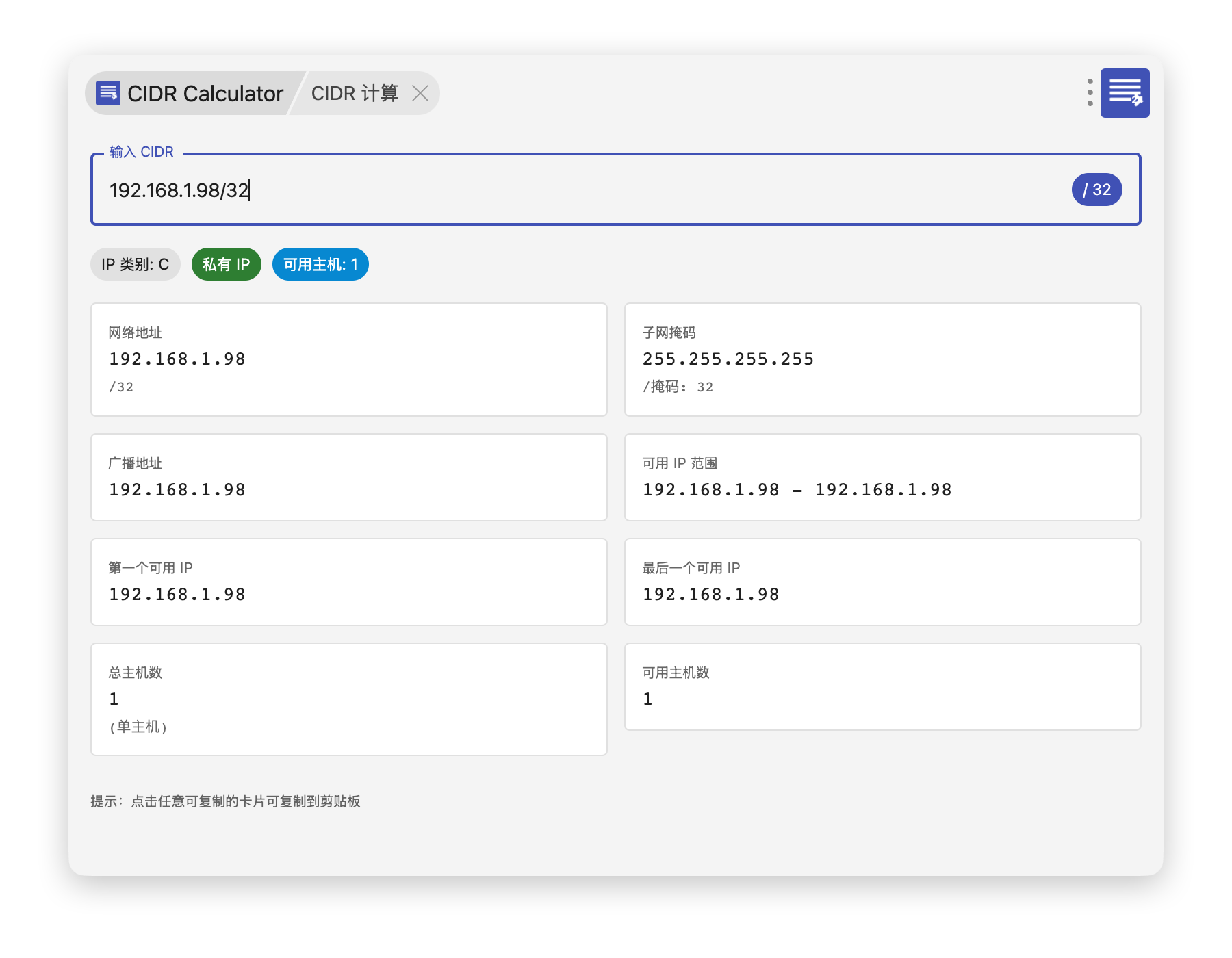Screen dimensions: 1232x958
Task: Copy the 可用 IP 范围 card
Action: 882,477
